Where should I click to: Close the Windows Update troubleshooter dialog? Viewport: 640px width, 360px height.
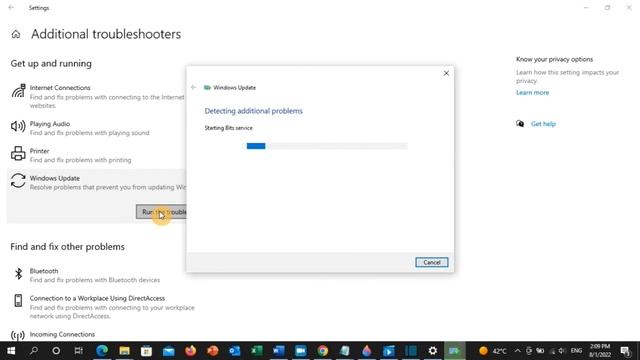pyautogui.click(x=446, y=73)
